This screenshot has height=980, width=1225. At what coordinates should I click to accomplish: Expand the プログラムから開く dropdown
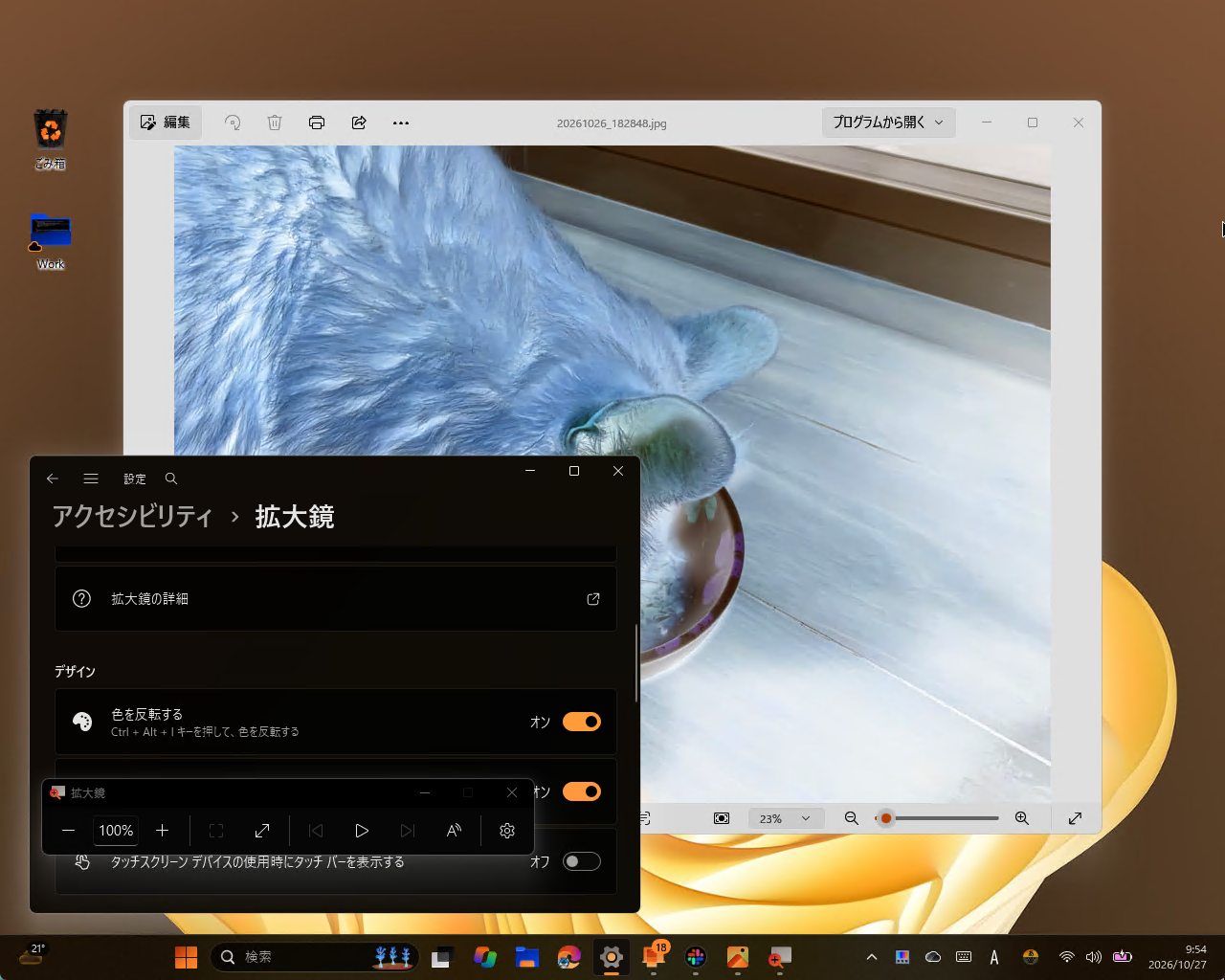click(888, 122)
